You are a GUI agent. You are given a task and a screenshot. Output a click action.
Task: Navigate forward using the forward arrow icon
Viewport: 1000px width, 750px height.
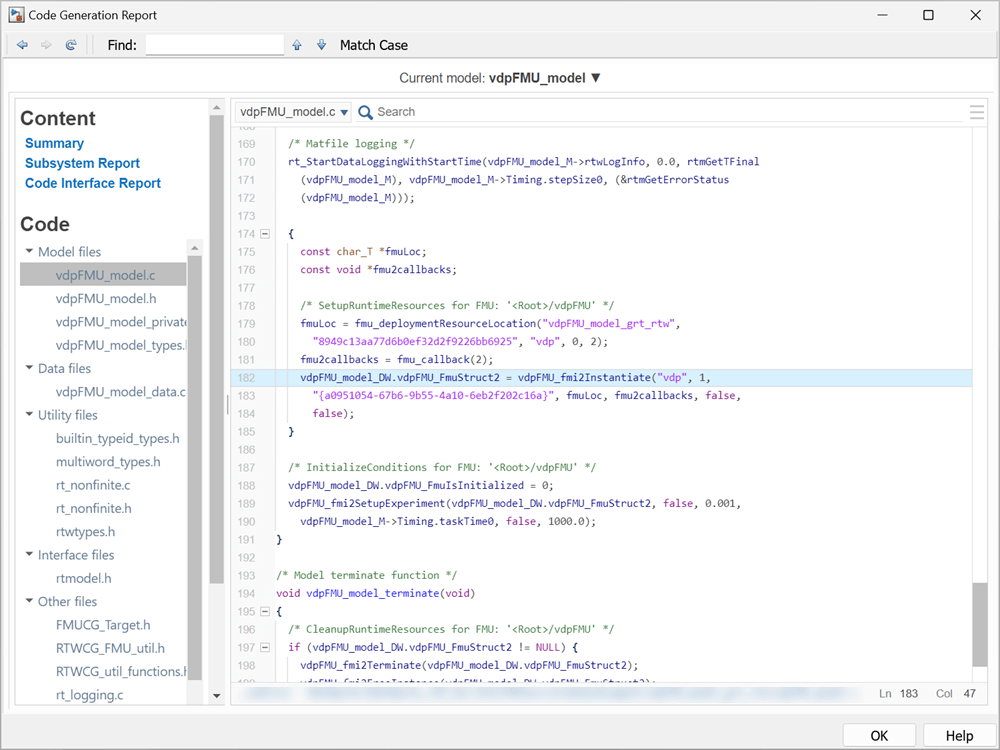(46, 45)
